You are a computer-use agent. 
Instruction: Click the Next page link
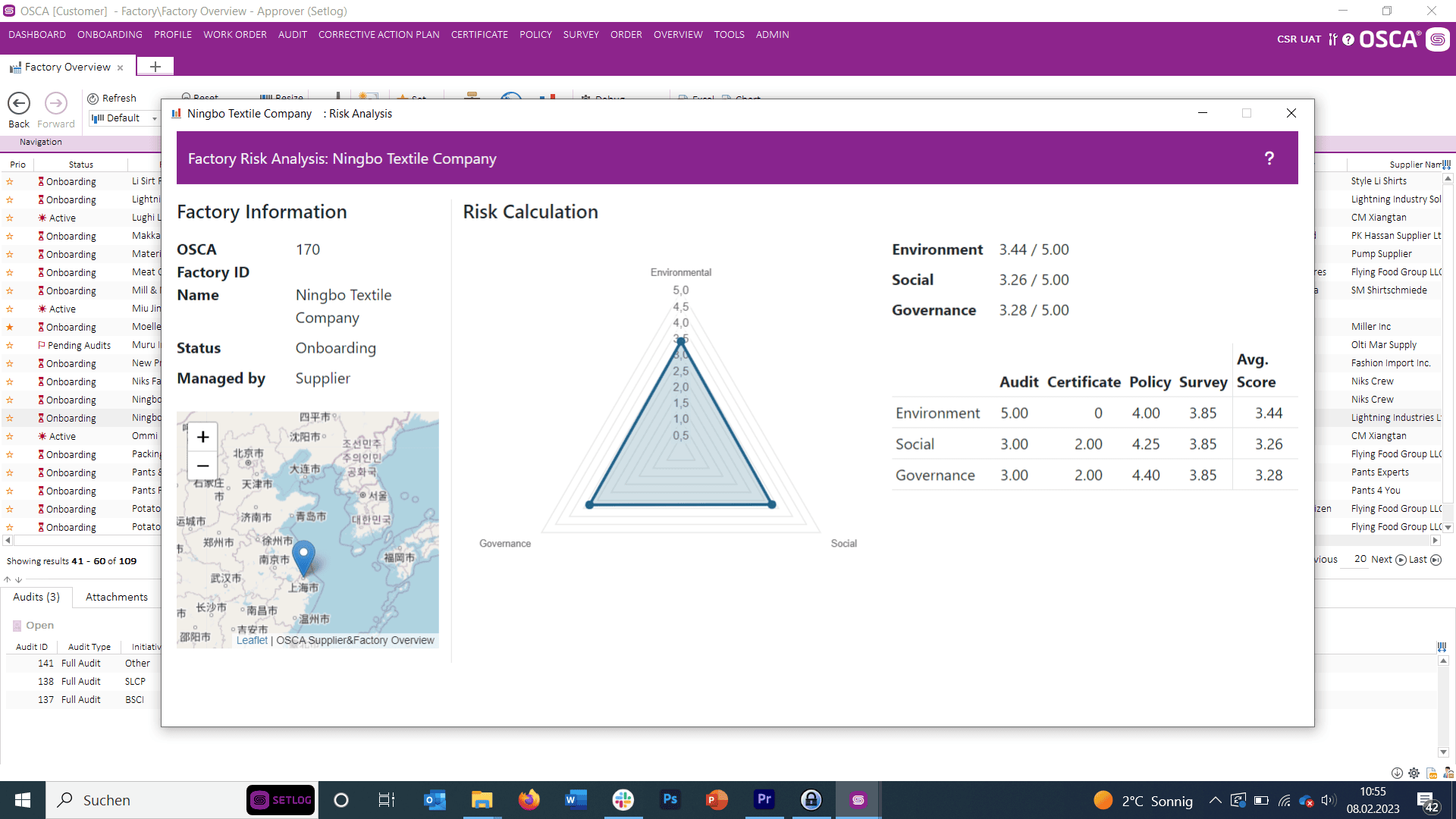coord(1381,560)
